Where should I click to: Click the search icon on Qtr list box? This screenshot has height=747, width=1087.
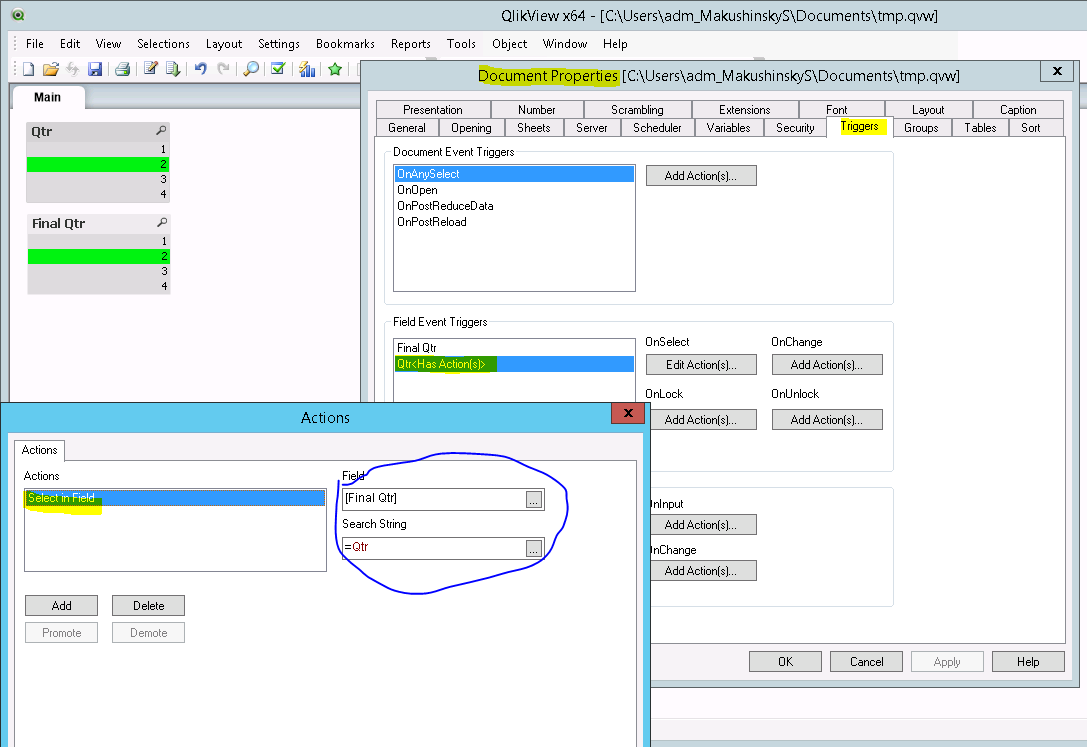pos(161,131)
